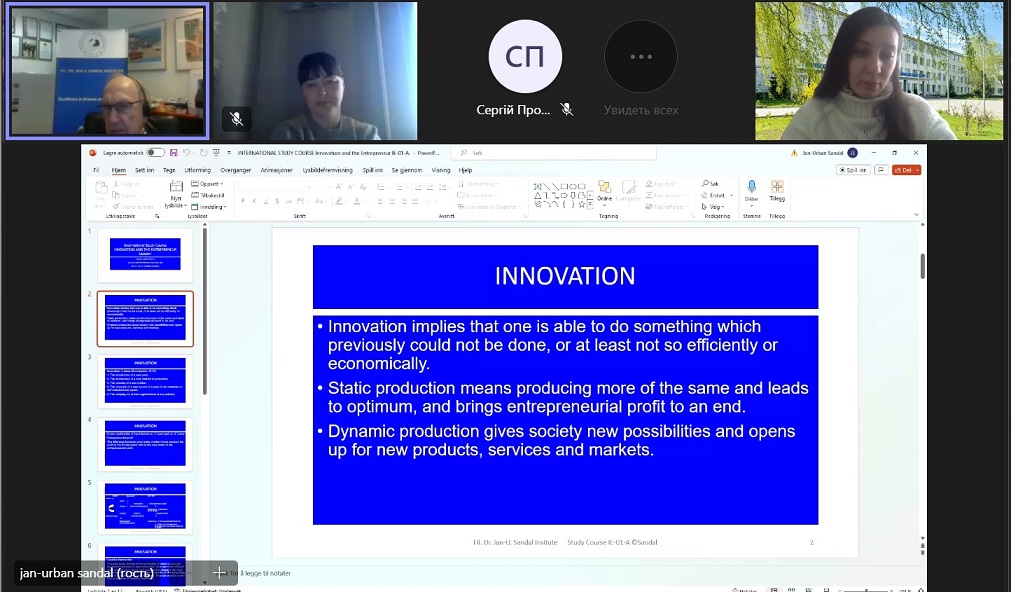Start slideshow from the quick access toolbar
Screen dimensions: 1011x592
tap(216, 153)
